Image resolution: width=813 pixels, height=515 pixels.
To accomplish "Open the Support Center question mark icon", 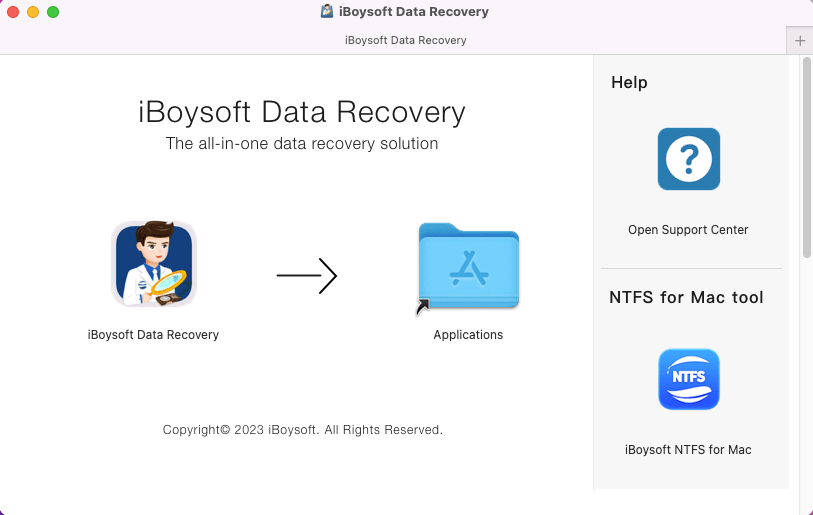I will coord(689,159).
